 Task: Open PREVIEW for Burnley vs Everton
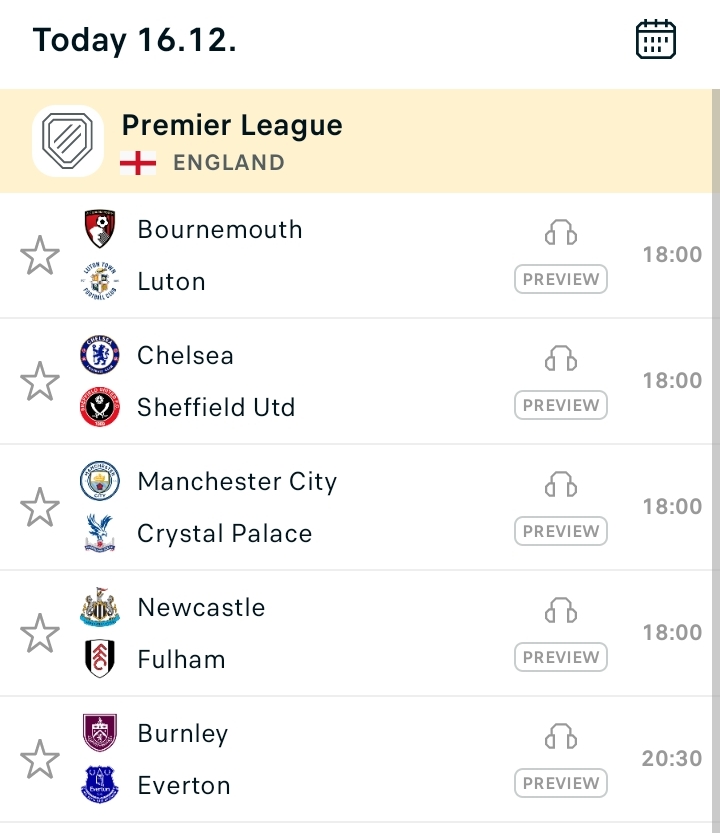pos(561,783)
